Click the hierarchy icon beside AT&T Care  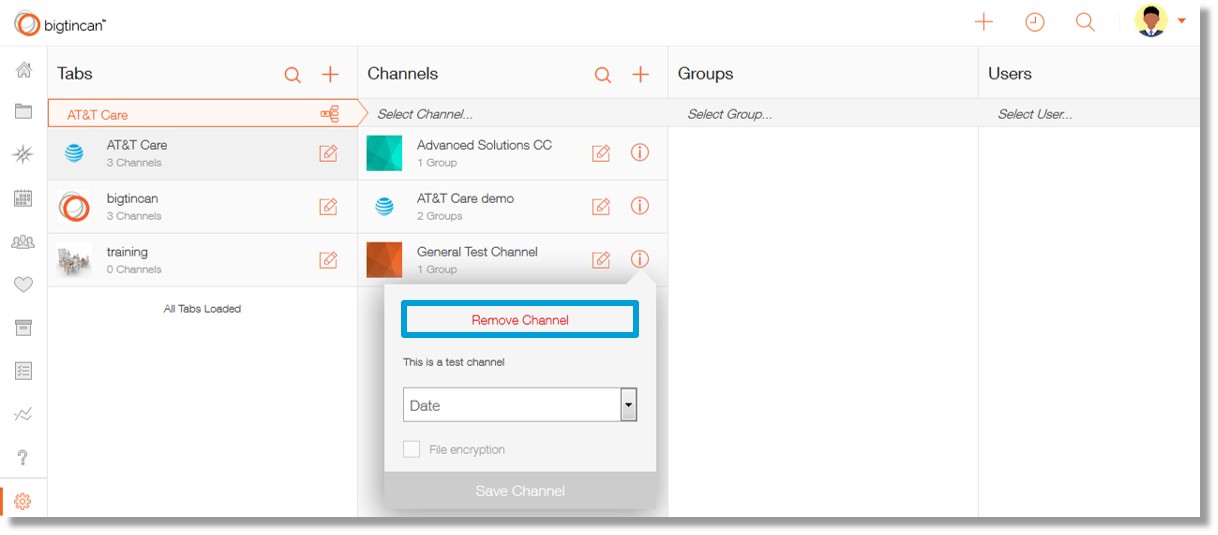[x=329, y=114]
